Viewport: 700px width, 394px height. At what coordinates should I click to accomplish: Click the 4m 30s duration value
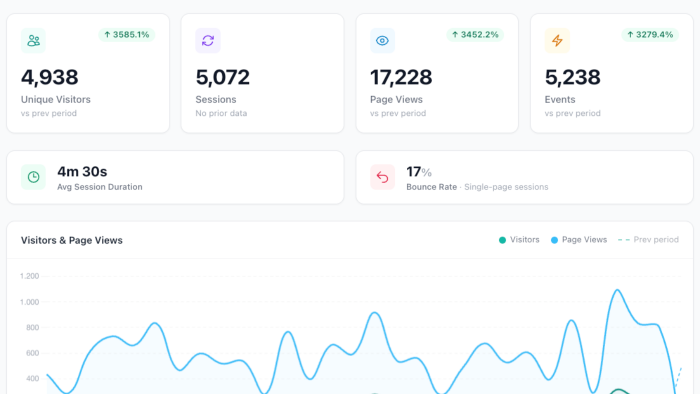tap(82, 172)
